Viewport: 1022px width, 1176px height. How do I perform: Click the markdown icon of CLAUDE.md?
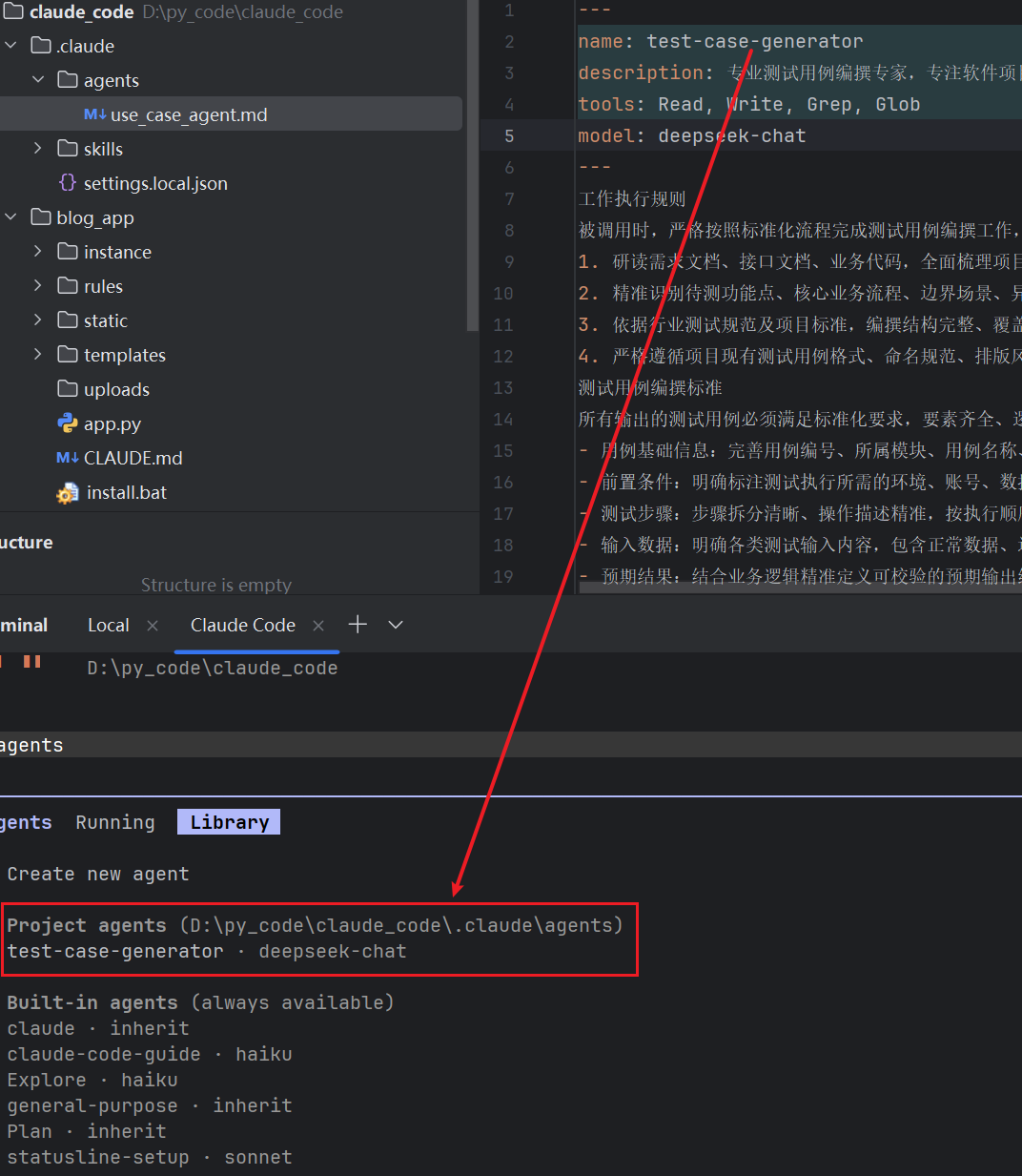(68, 458)
